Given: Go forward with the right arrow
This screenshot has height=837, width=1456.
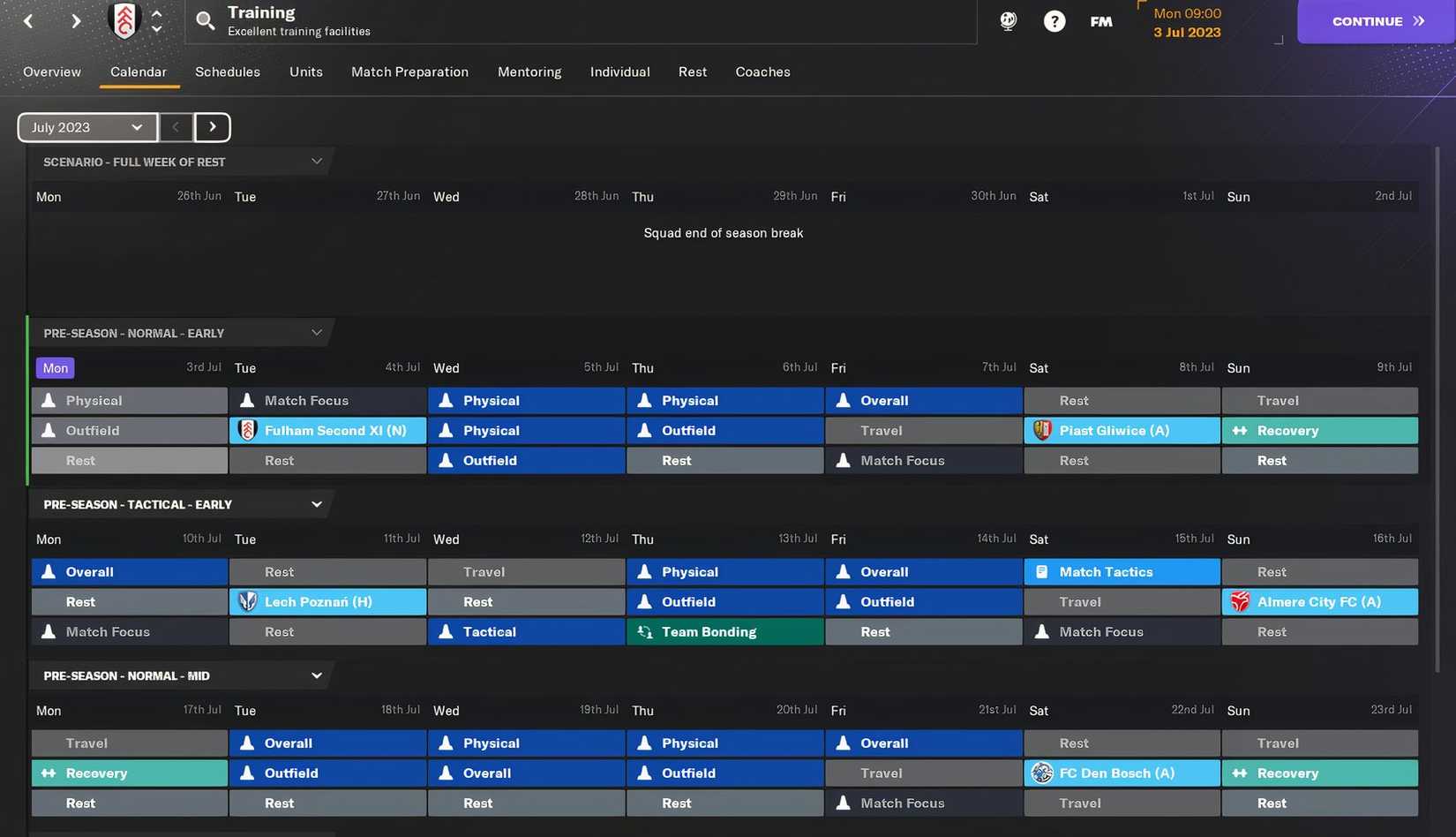Looking at the screenshot, I should [76, 21].
